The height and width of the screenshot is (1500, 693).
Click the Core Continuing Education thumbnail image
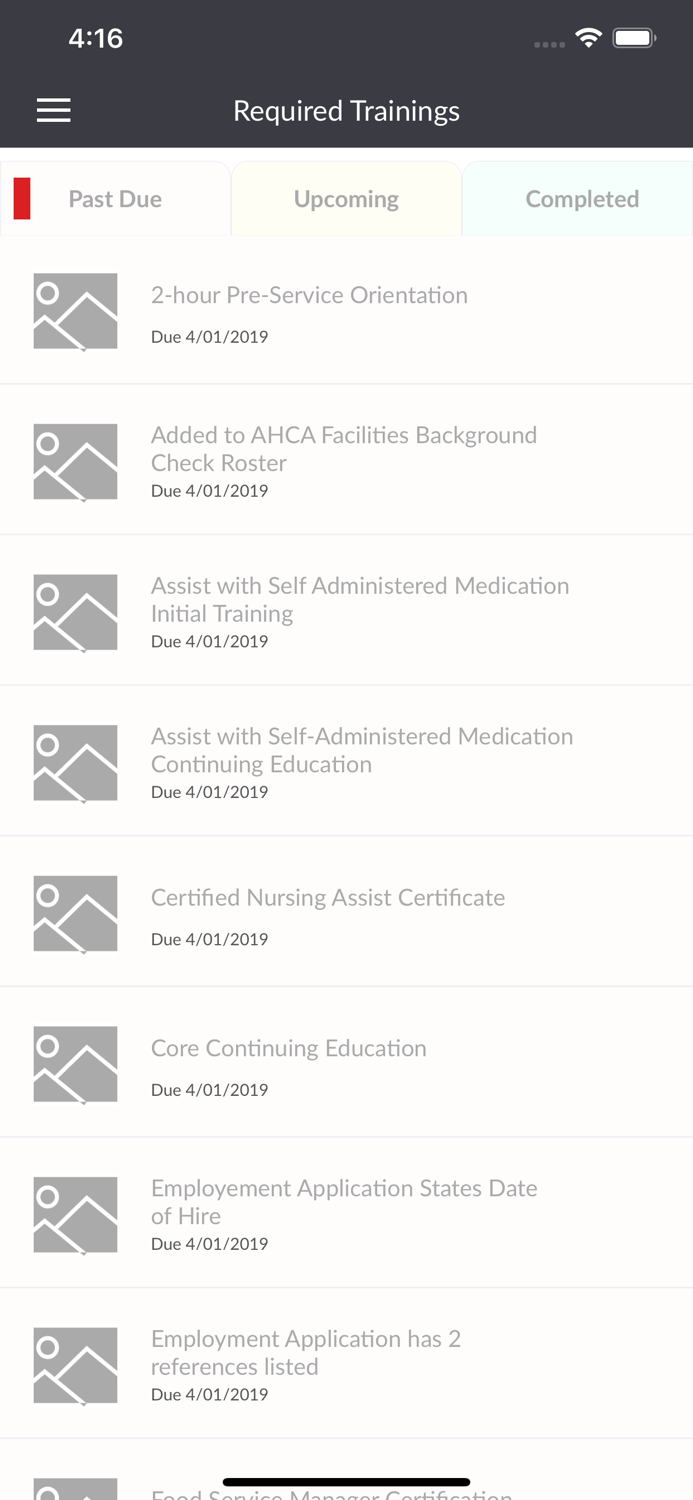pyautogui.click(x=75, y=1063)
